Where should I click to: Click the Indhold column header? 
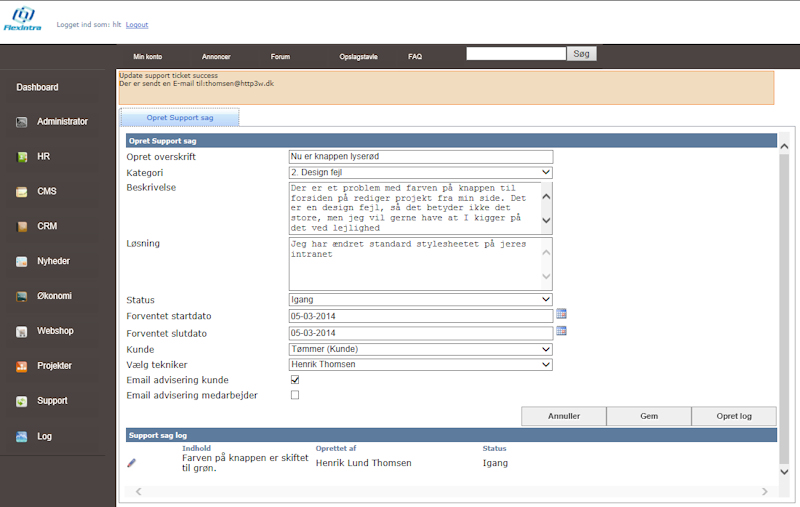pyautogui.click(x=196, y=448)
